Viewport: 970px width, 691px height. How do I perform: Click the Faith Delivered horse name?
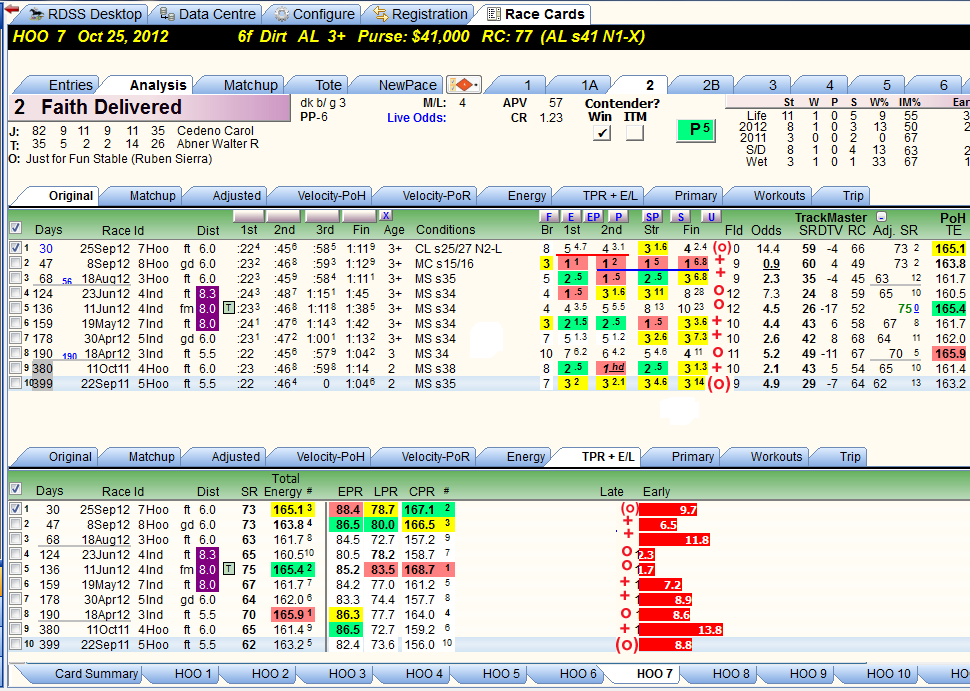[x=111, y=107]
